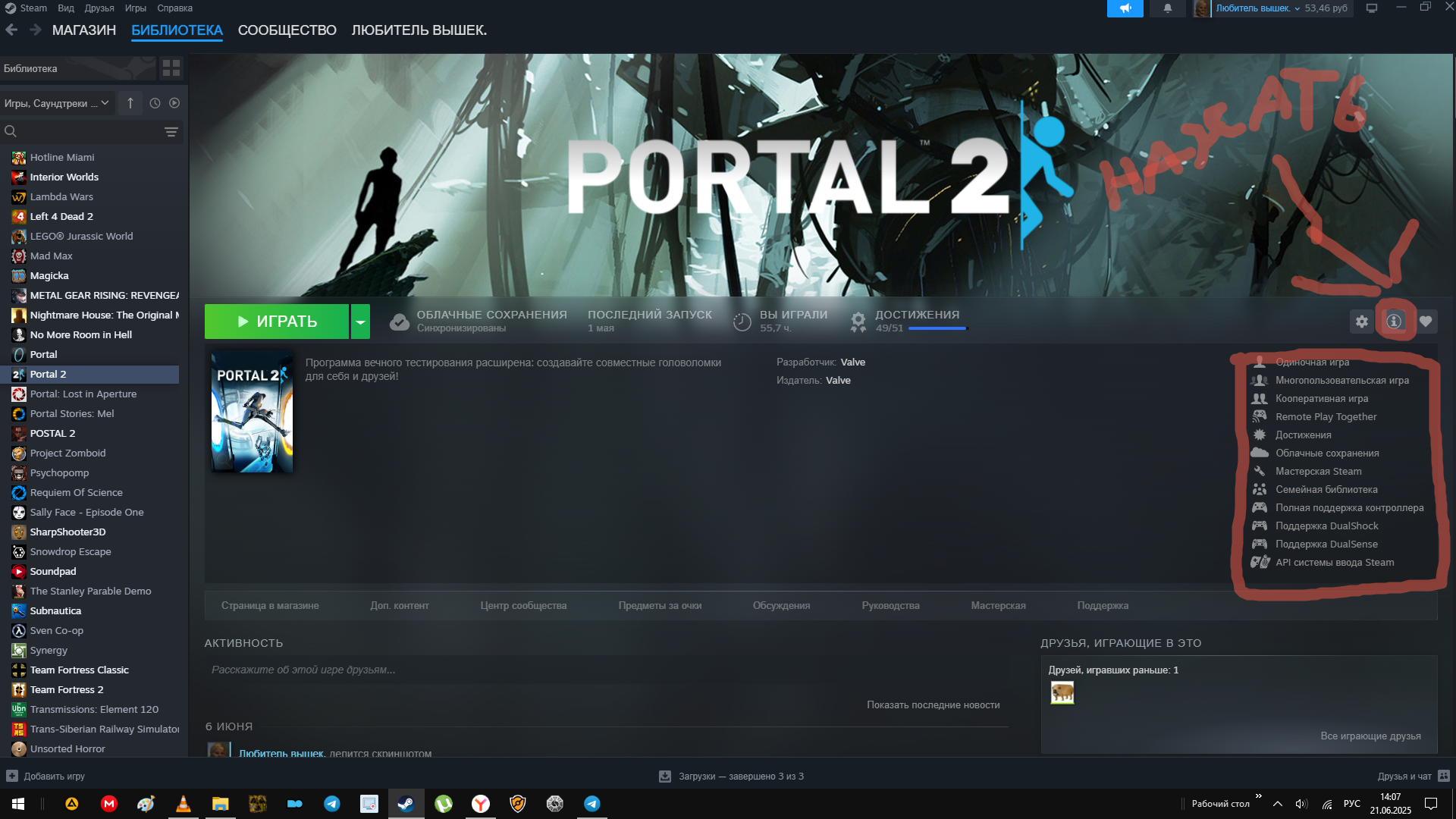The image size is (1456, 819).
Task: Open the Portal 2 cover art thumbnail
Action: 252,411
